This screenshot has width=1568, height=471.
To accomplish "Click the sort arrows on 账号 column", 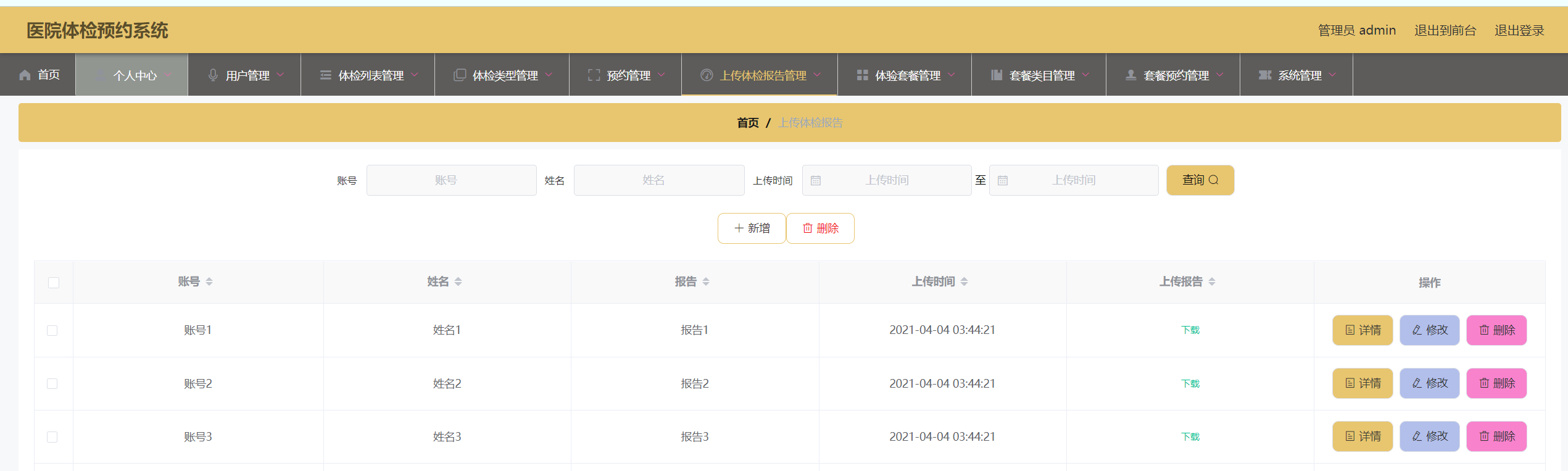I will pos(209,282).
